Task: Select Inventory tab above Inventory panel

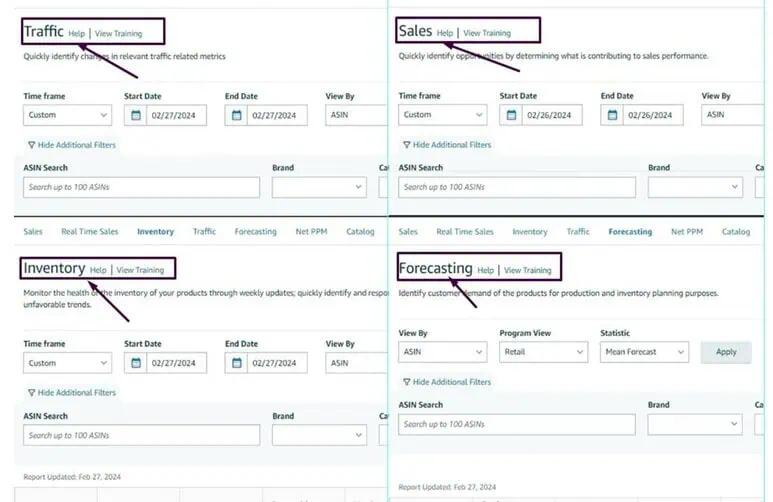Action: click(x=155, y=232)
